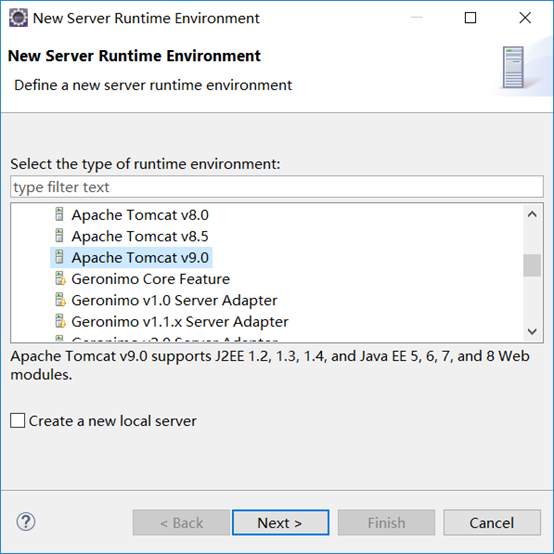Click the Geronimo v1.1.x Server Adapter icon
The image size is (554, 554).
pyautogui.click(x=60, y=321)
